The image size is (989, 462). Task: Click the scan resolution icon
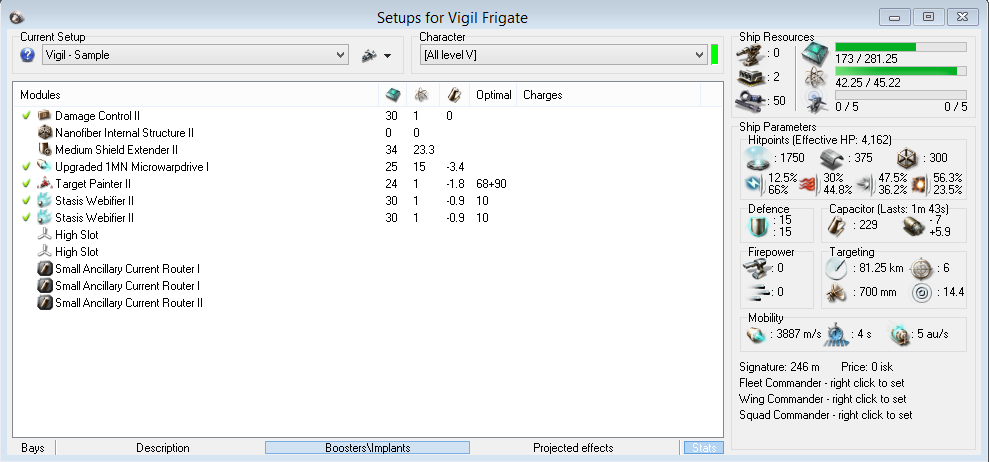pyautogui.click(x=837, y=293)
